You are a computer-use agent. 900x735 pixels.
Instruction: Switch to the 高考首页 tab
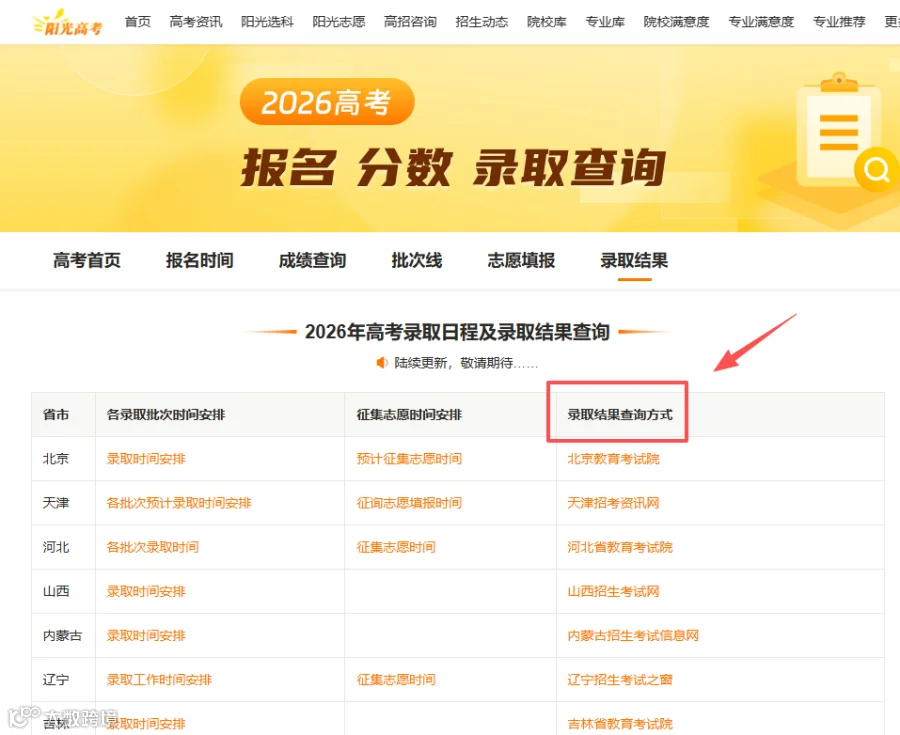pos(87,260)
